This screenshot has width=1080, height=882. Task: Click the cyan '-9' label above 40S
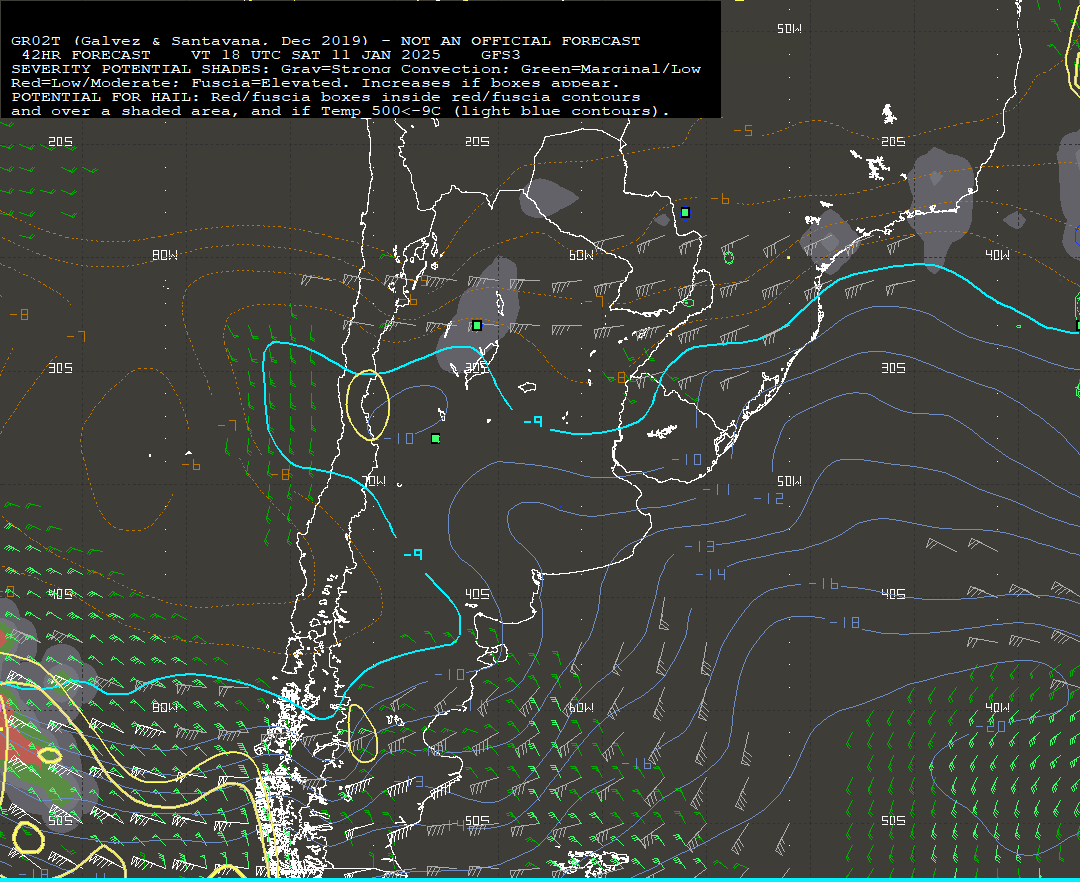[x=413, y=554]
